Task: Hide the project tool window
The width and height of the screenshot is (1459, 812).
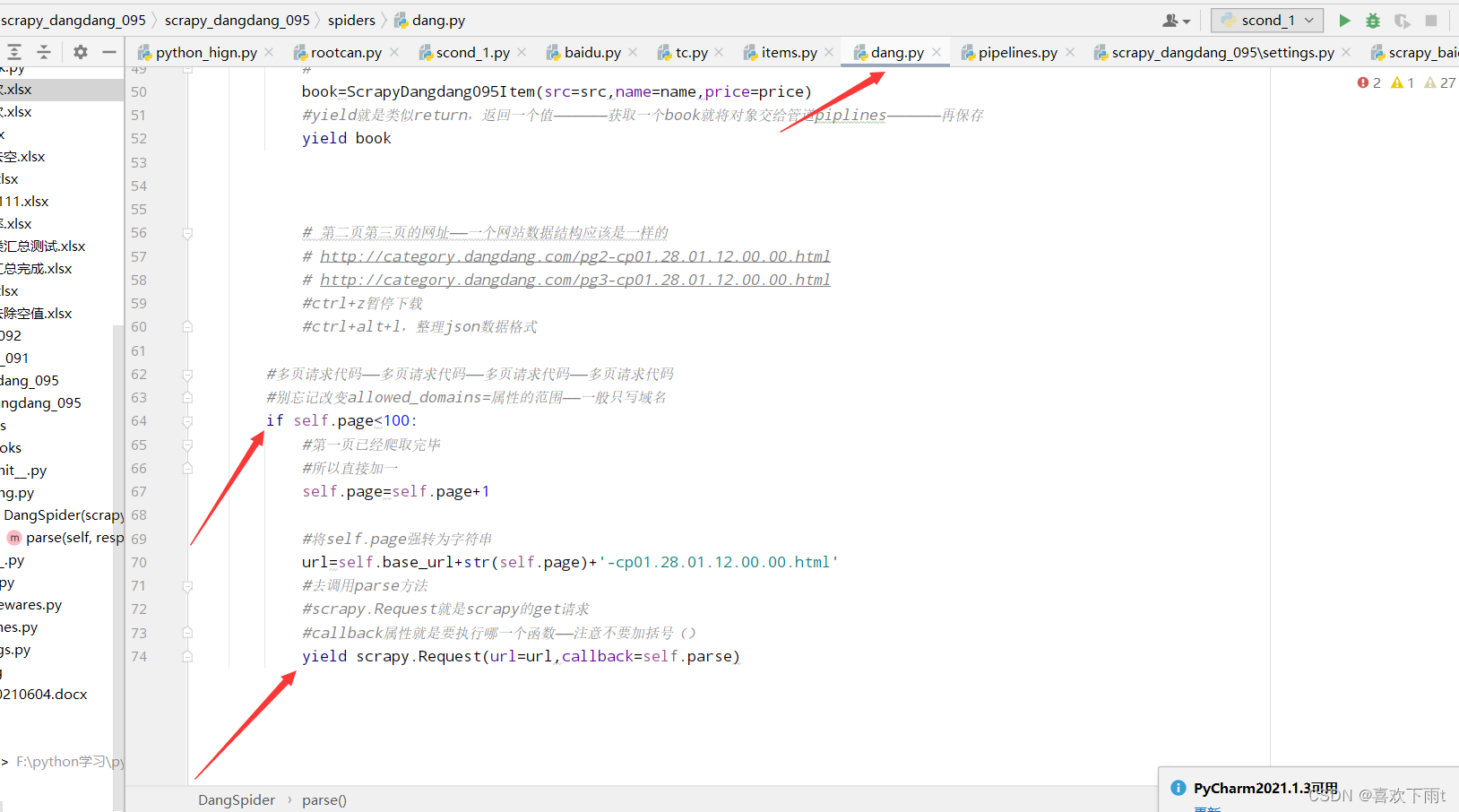Action: pyautogui.click(x=109, y=52)
